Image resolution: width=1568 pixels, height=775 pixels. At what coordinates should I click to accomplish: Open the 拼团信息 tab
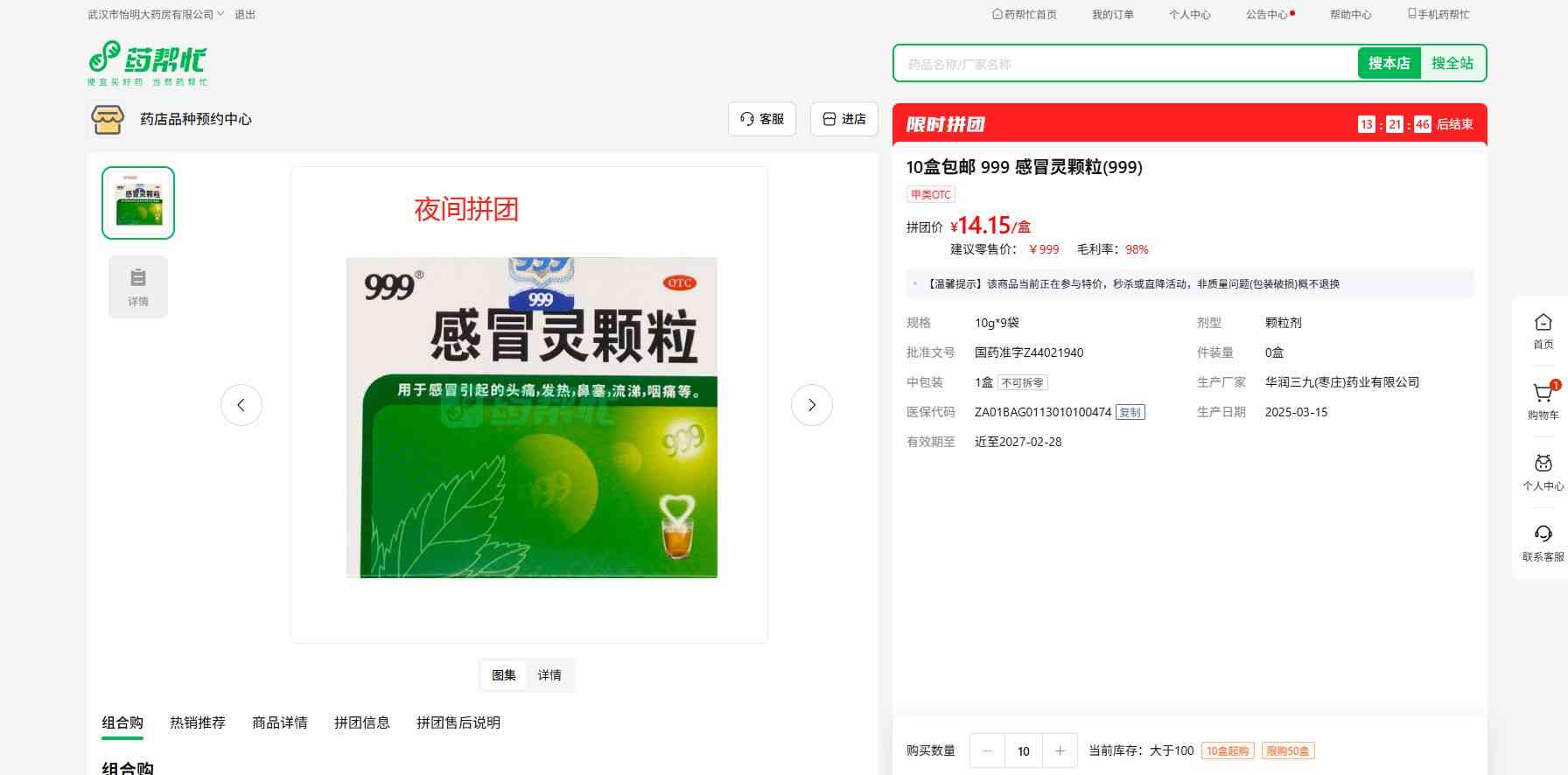361,723
